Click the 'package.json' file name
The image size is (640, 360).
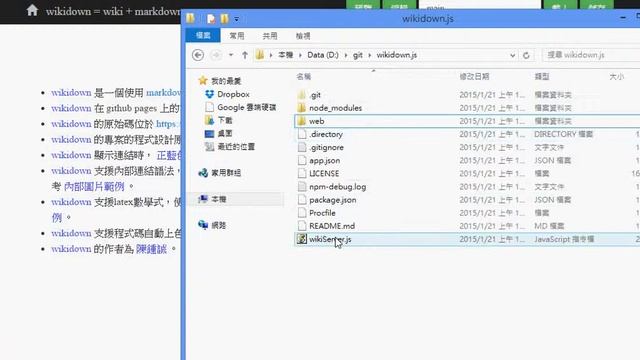(x=333, y=200)
